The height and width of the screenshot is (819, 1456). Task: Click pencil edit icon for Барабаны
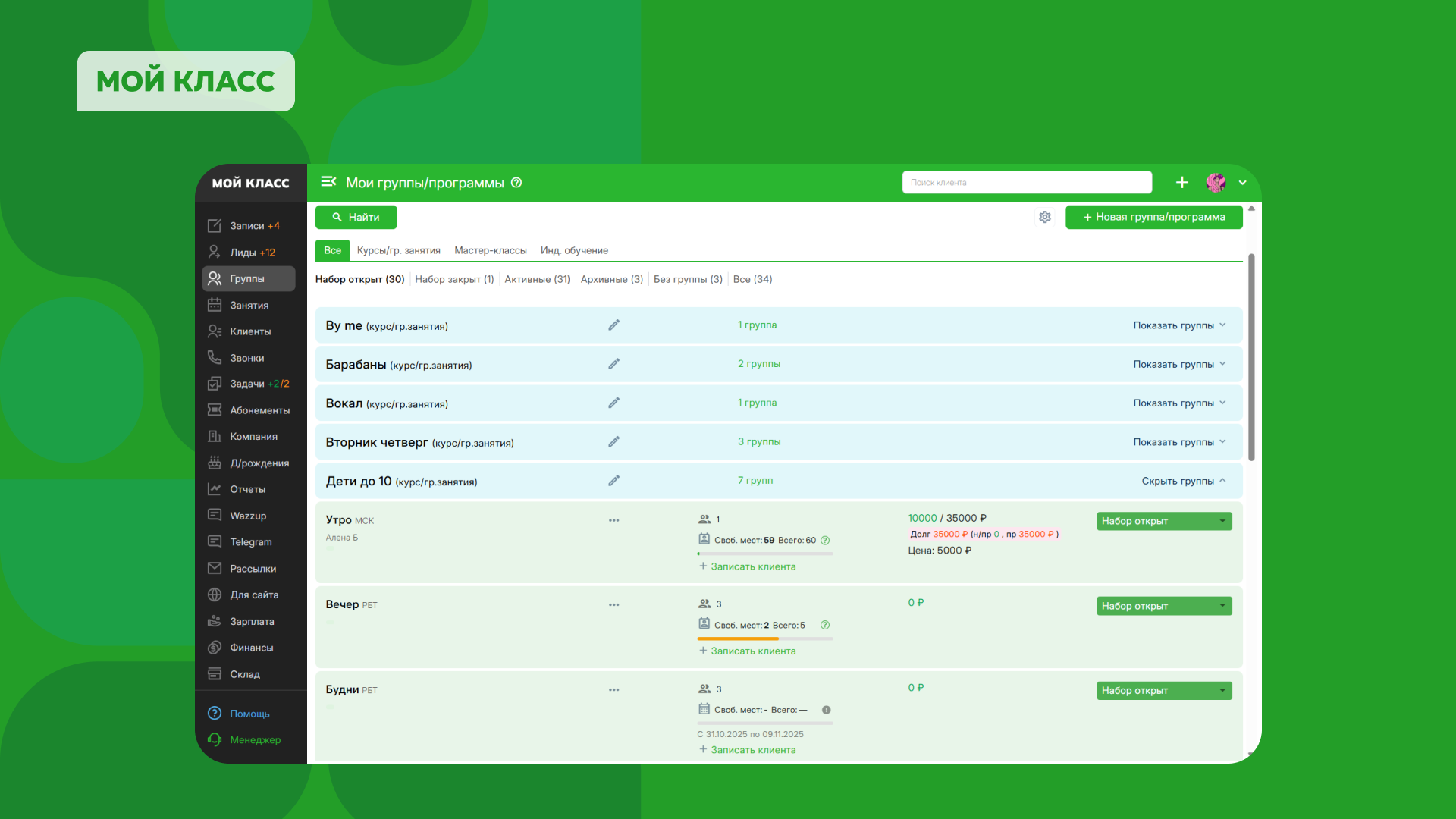613,364
